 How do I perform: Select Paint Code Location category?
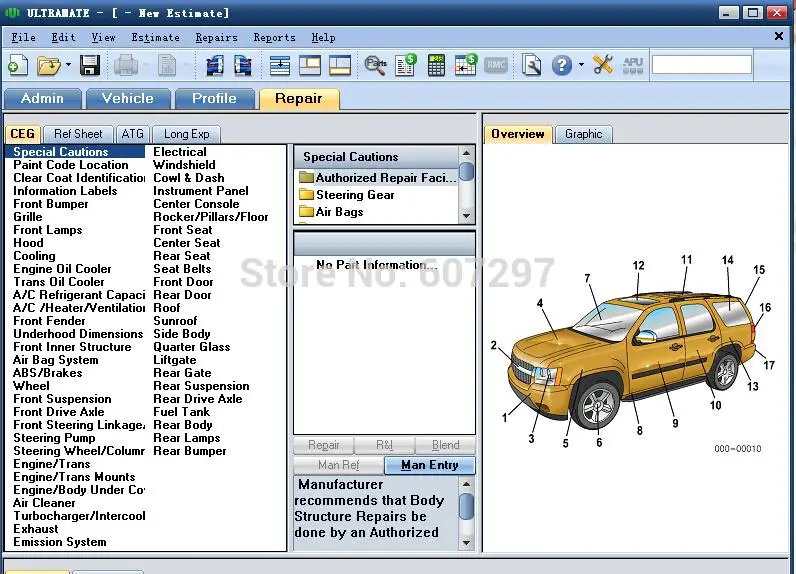71,165
